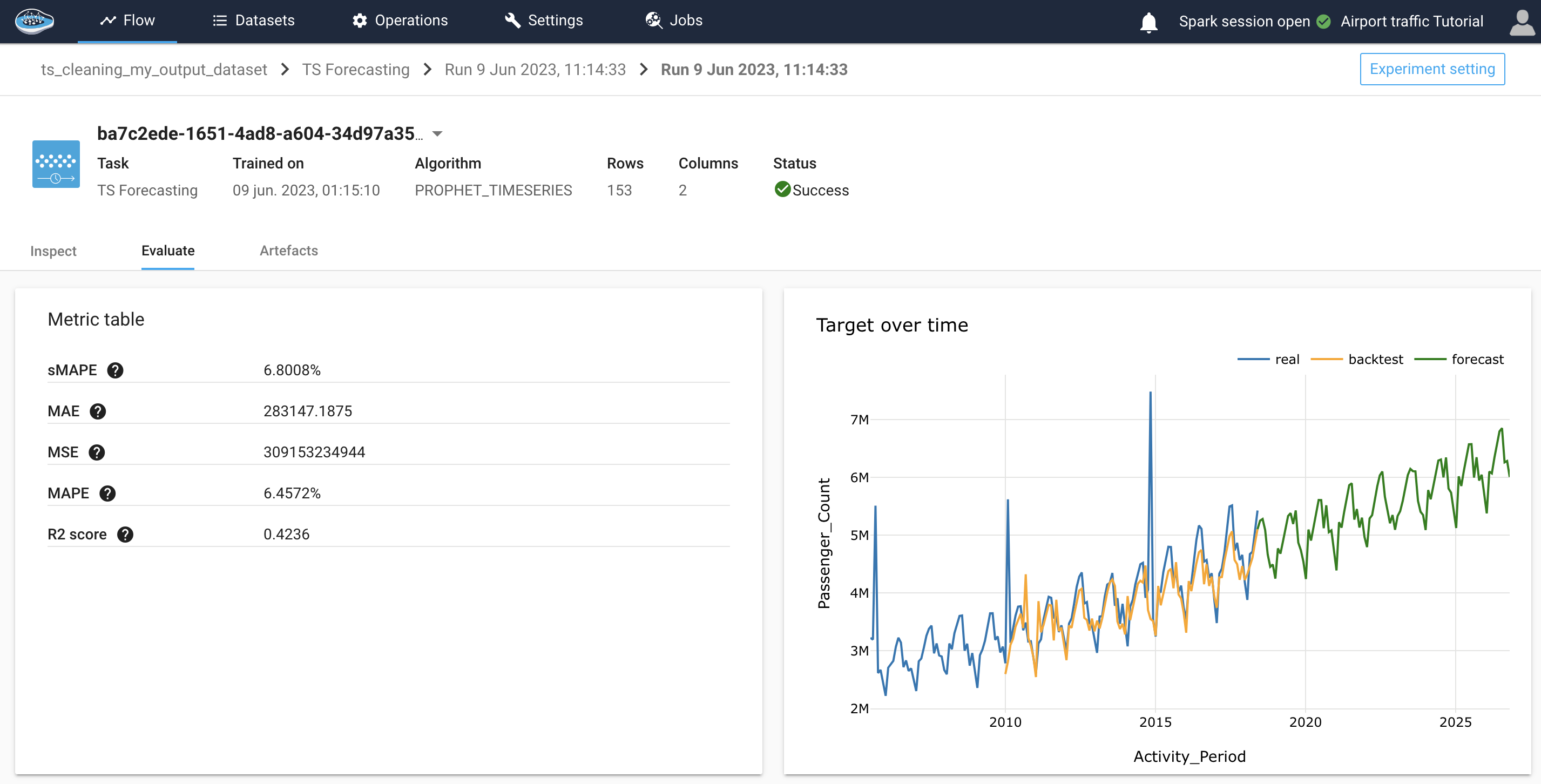
Task: Click the sMAPE help question mark
Action: click(115, 370)
